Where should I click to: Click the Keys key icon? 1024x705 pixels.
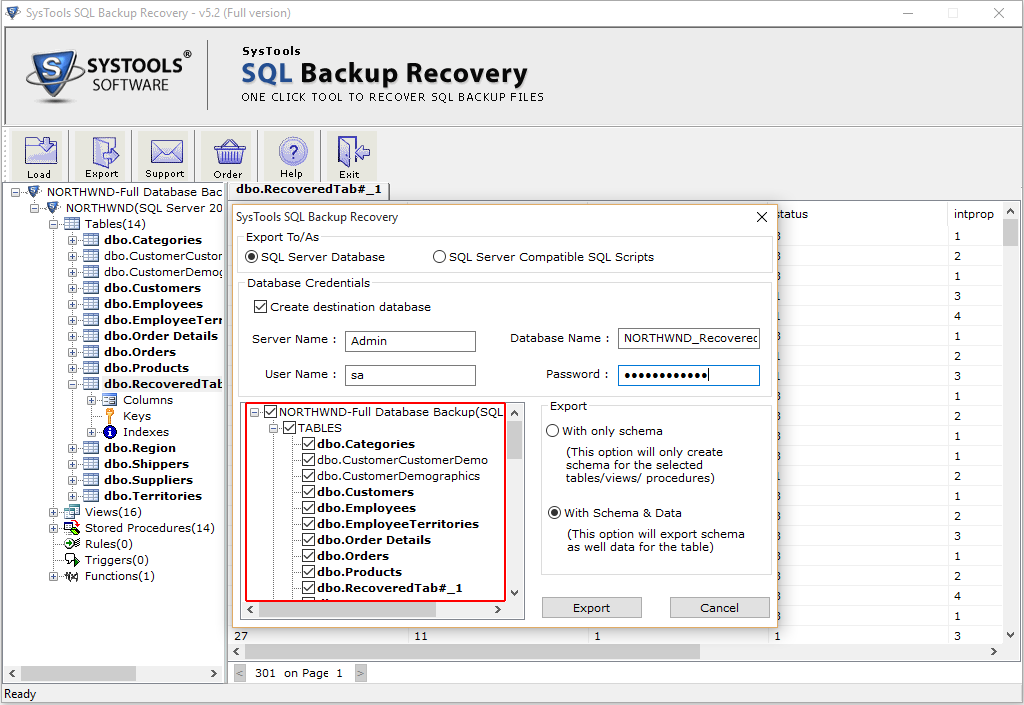110,416
